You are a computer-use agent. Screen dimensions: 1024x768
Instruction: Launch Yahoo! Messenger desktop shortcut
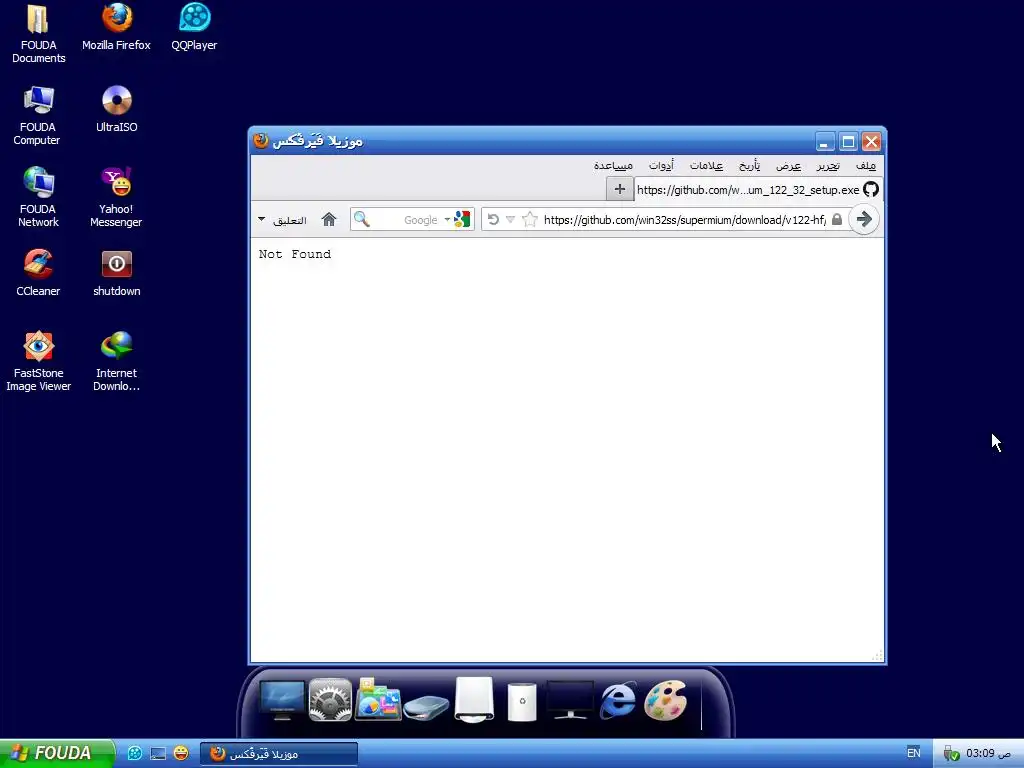[116, 197]
